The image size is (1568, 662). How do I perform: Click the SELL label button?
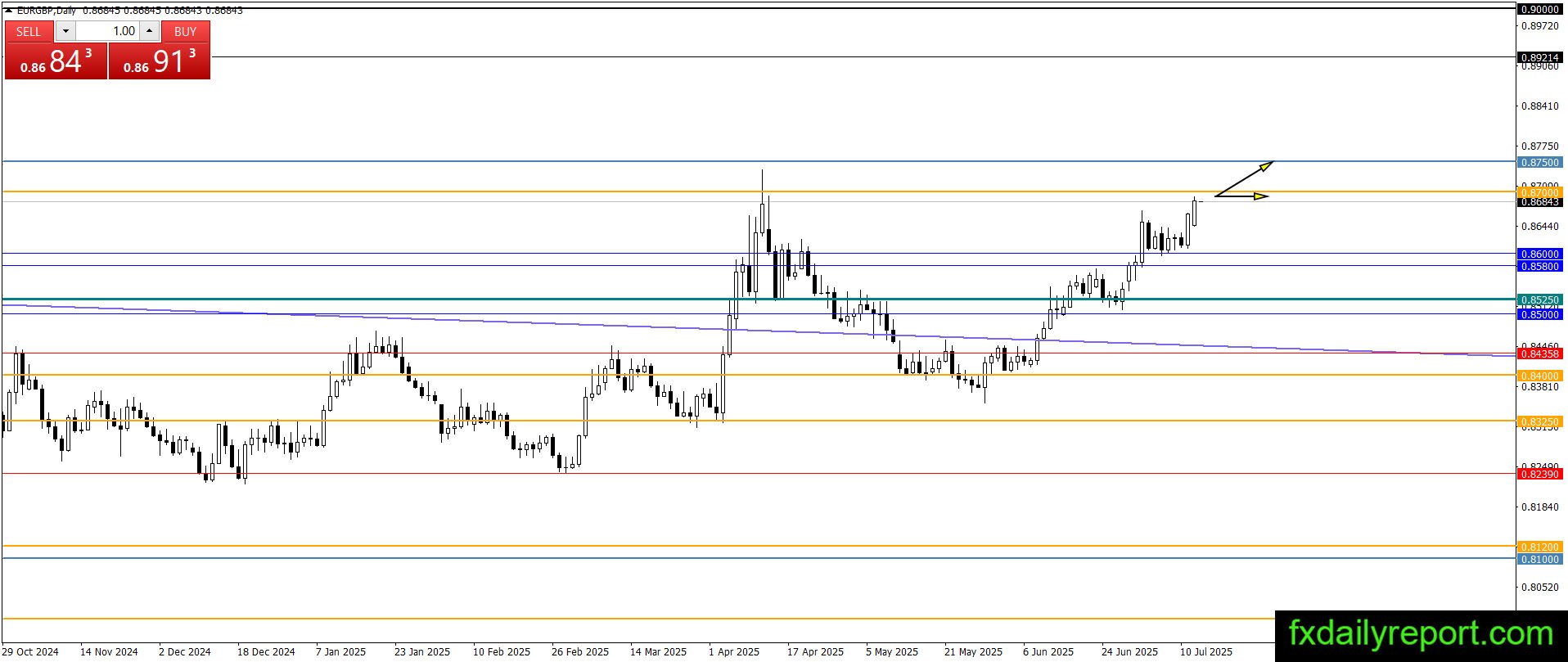tap(29, 31)
